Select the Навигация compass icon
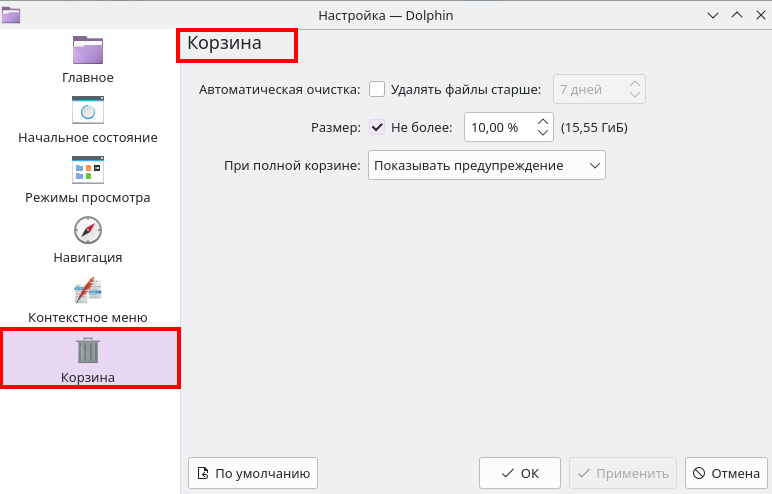772x494 pixels. tap(88, 230)
